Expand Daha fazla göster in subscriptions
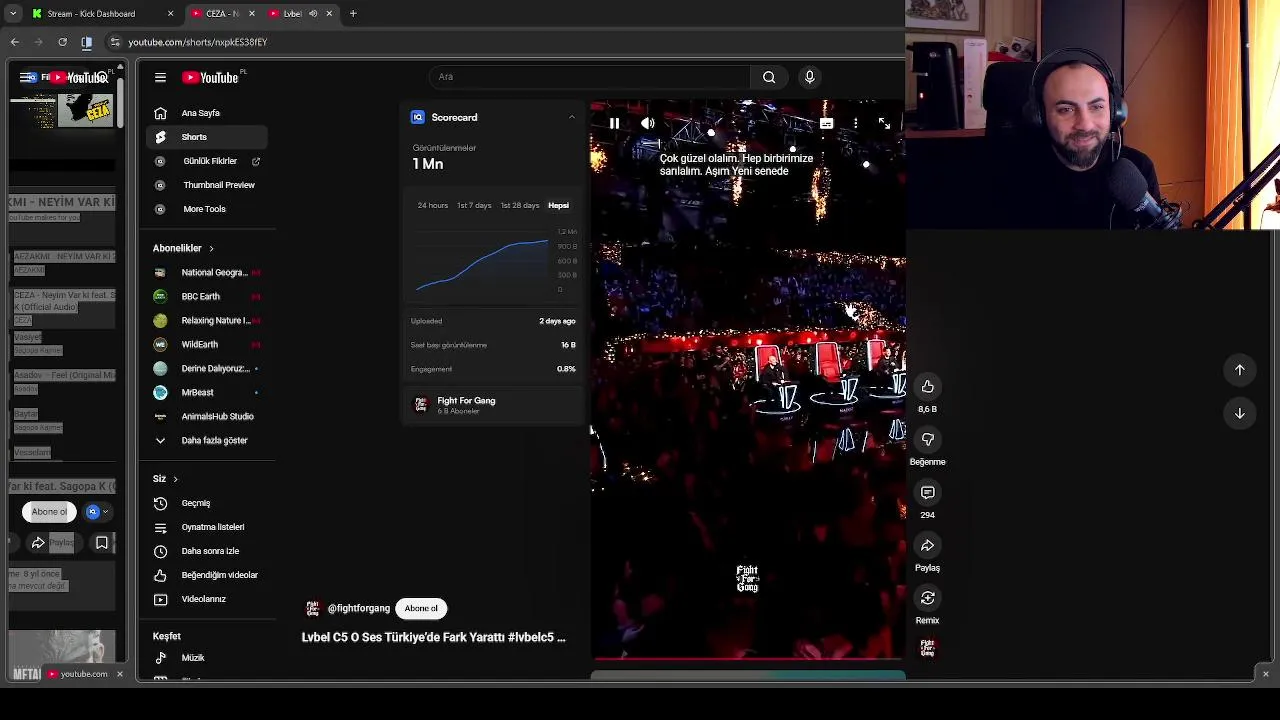 pos(206,440)
